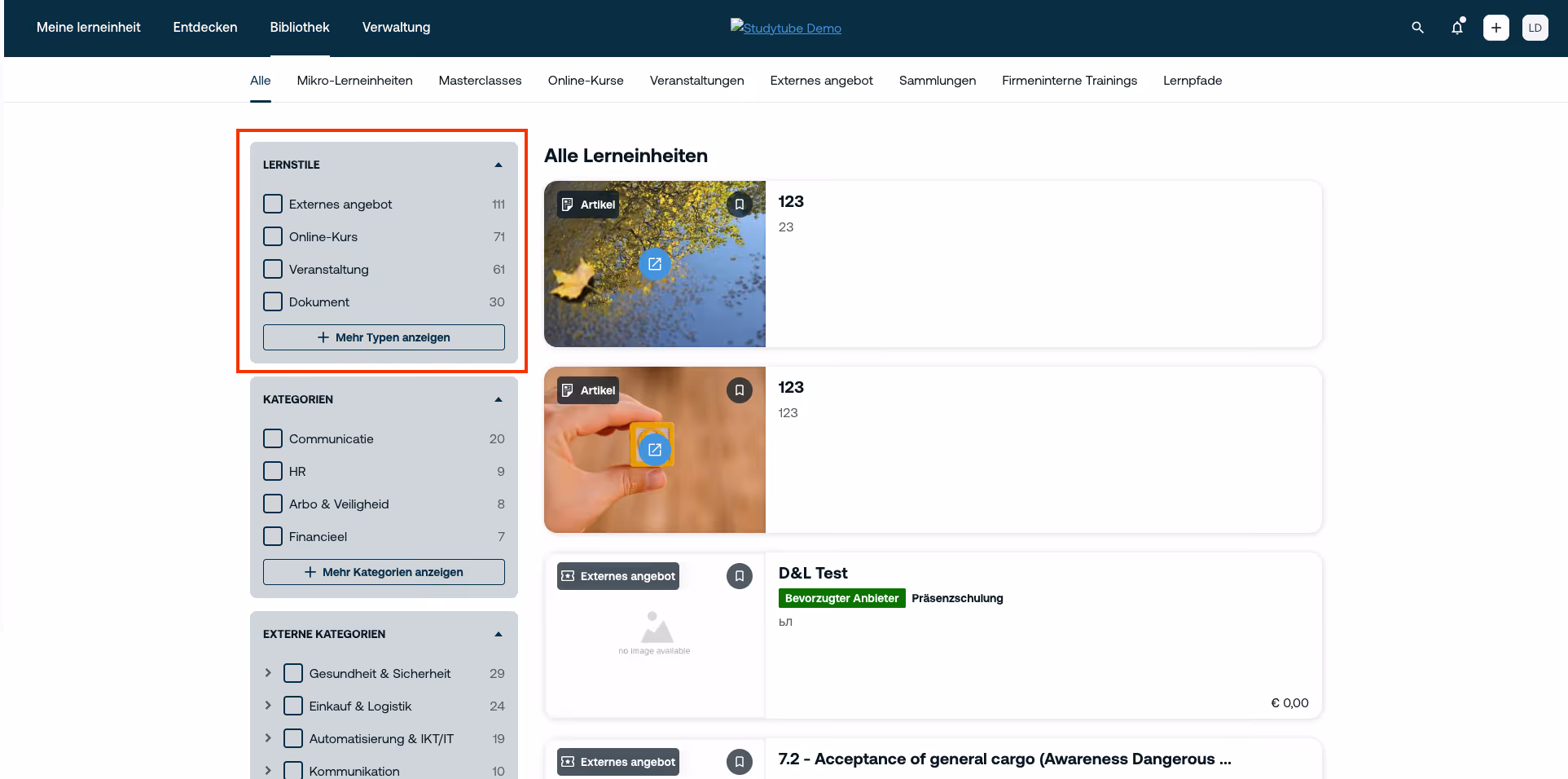Open the Entdecken menu item
This screenshot has height=779, width=1568.
point(205,28)
